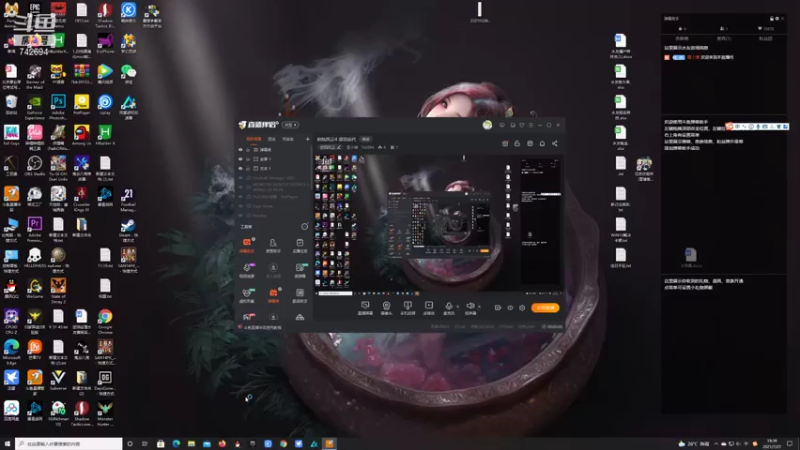Image resolution: width=800 pixels, height=450 pixels.
Task: Edit the stream title via the pencil icon
Action: point(339,147)
